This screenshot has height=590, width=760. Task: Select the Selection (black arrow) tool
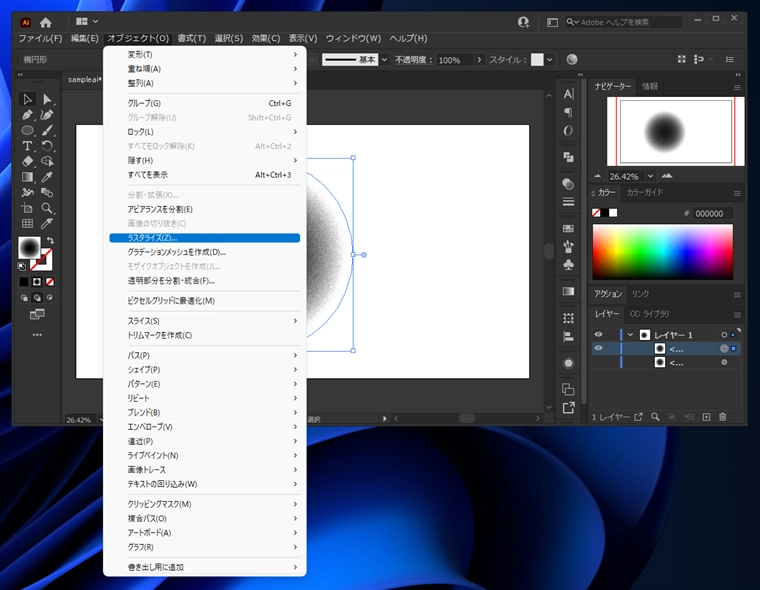[x=27, y=99]
